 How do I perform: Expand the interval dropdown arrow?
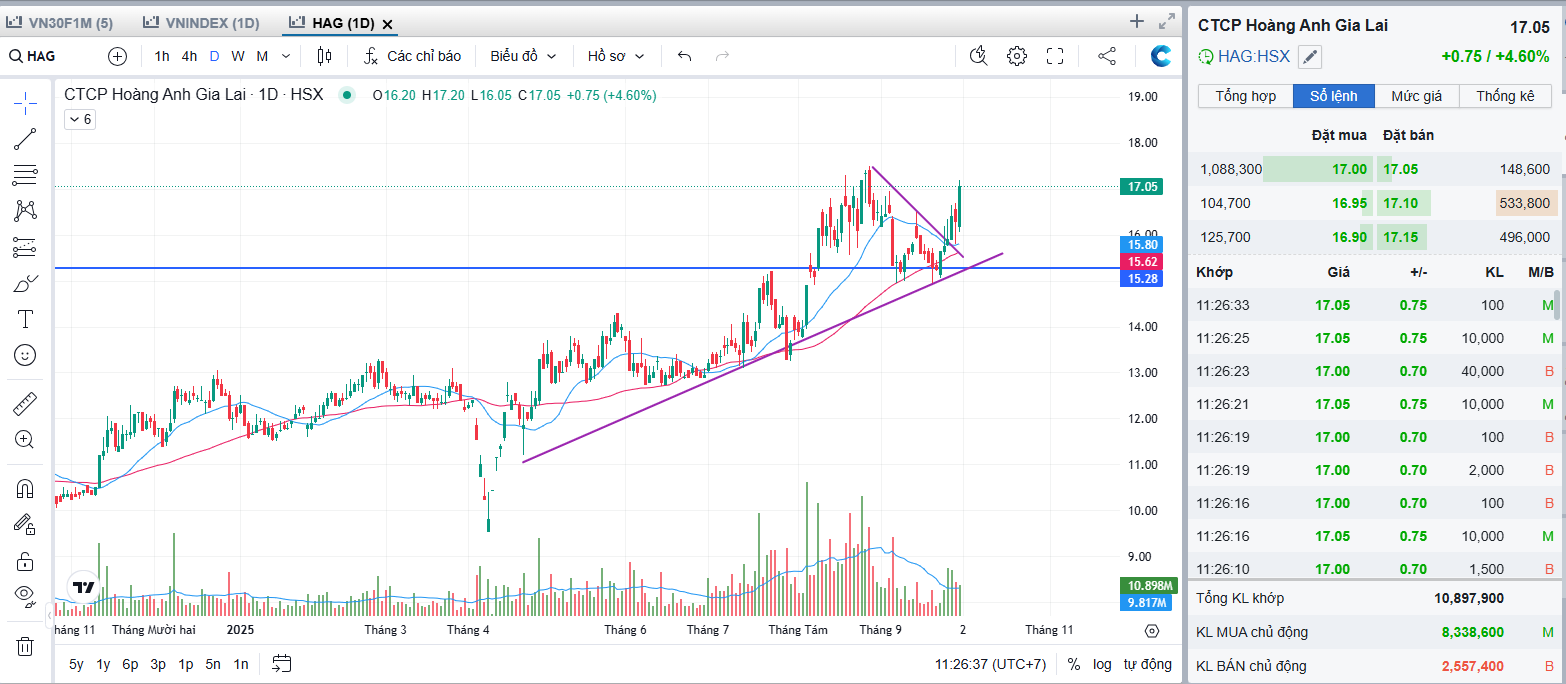(286, 56)
